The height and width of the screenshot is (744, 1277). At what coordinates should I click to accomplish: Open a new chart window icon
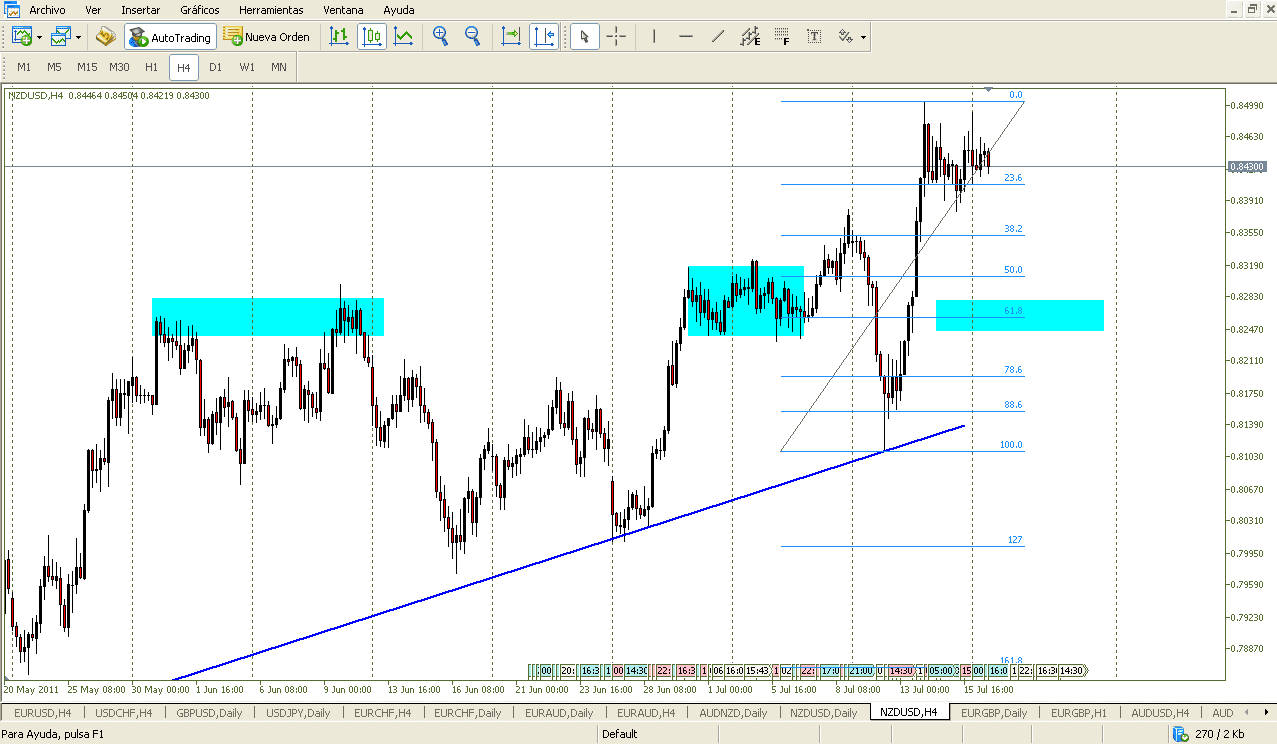point(22,37)
